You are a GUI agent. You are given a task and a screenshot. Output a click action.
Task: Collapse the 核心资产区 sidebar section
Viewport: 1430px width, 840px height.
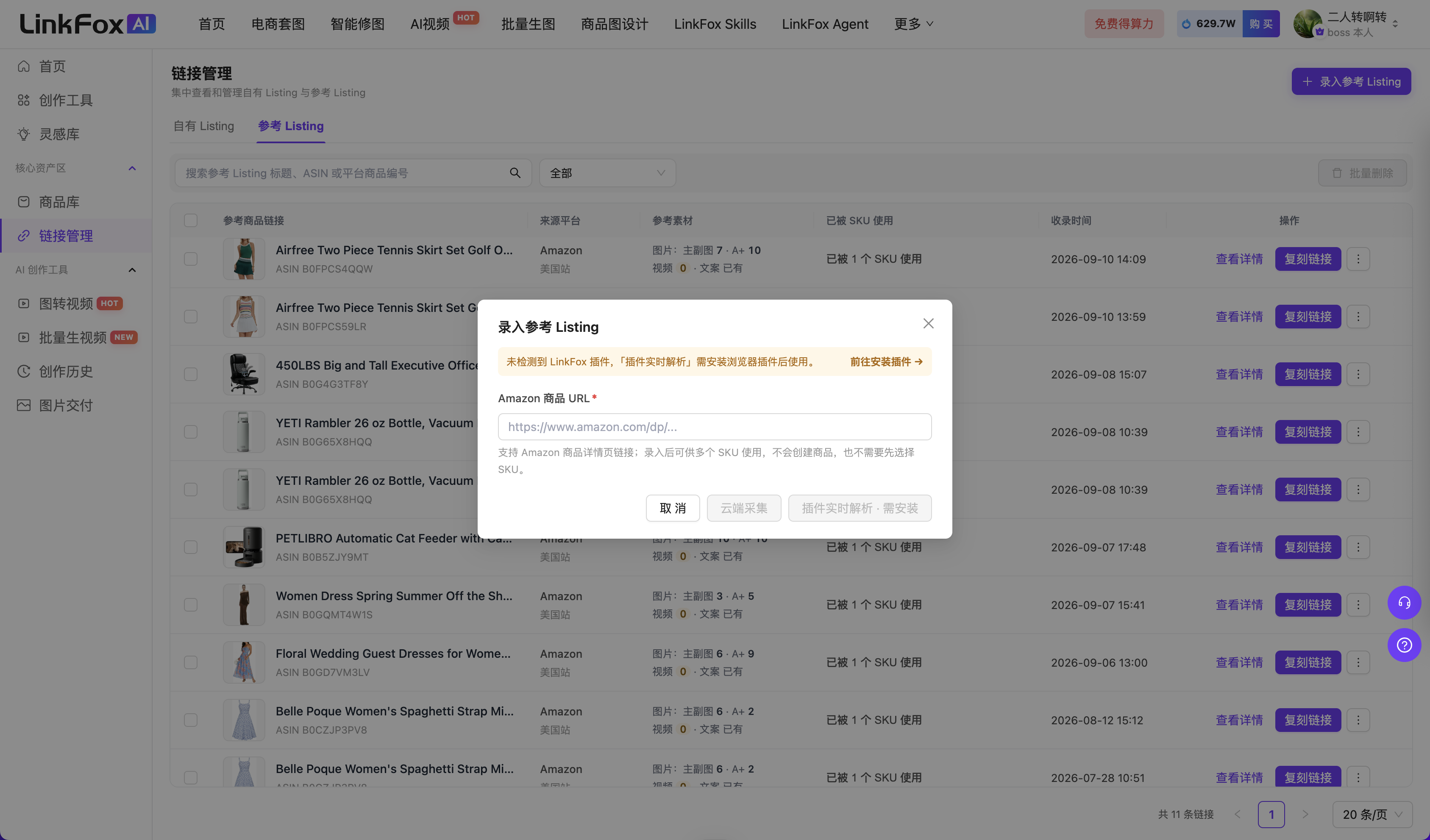click(132, 168)
